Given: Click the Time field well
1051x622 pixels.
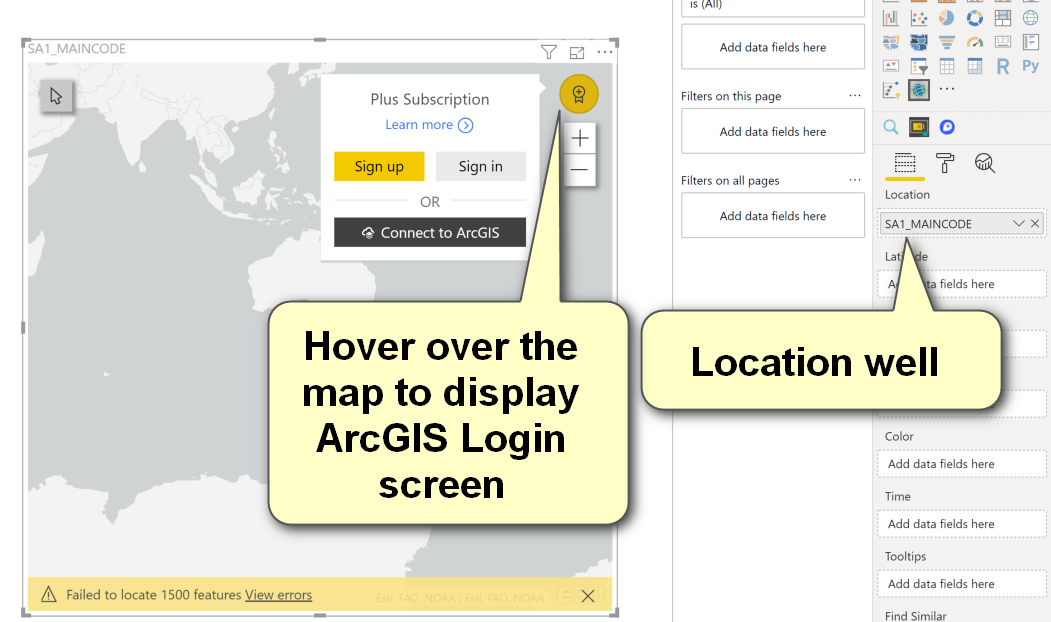Looking at the screenshot, I should point(962,524).
